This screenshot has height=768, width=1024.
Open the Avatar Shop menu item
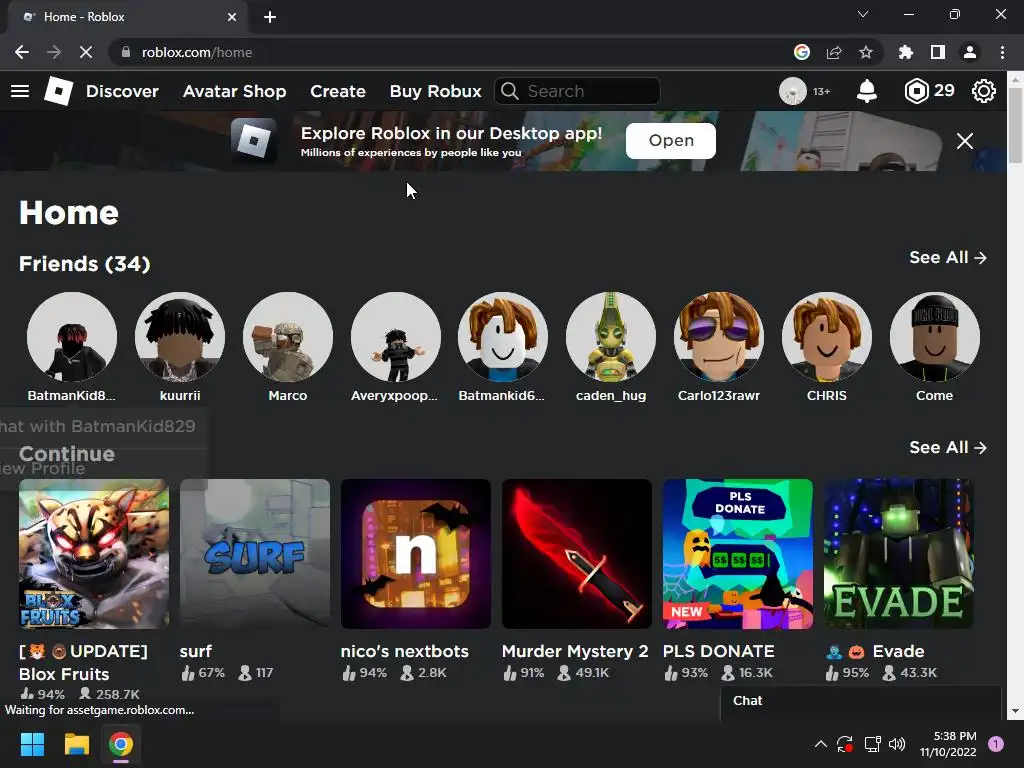234,91
